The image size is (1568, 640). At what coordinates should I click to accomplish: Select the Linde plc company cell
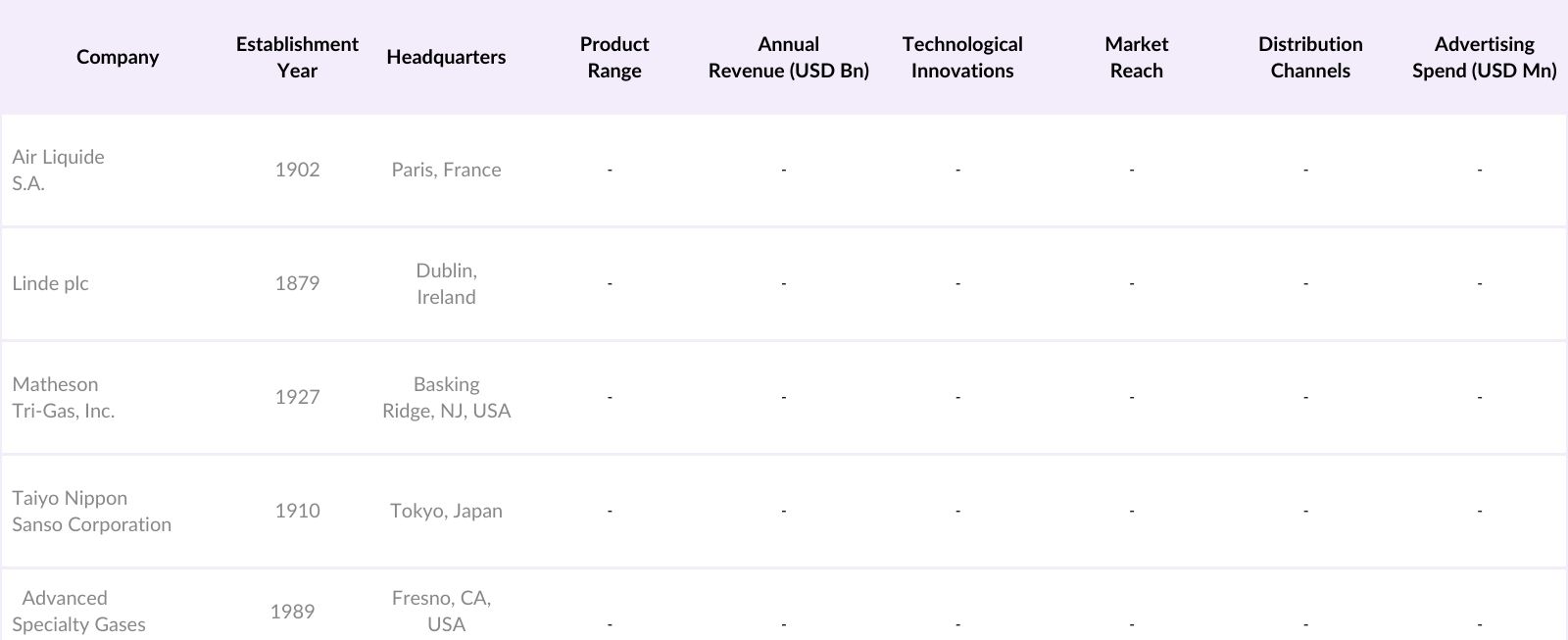(x=50, y=283)
